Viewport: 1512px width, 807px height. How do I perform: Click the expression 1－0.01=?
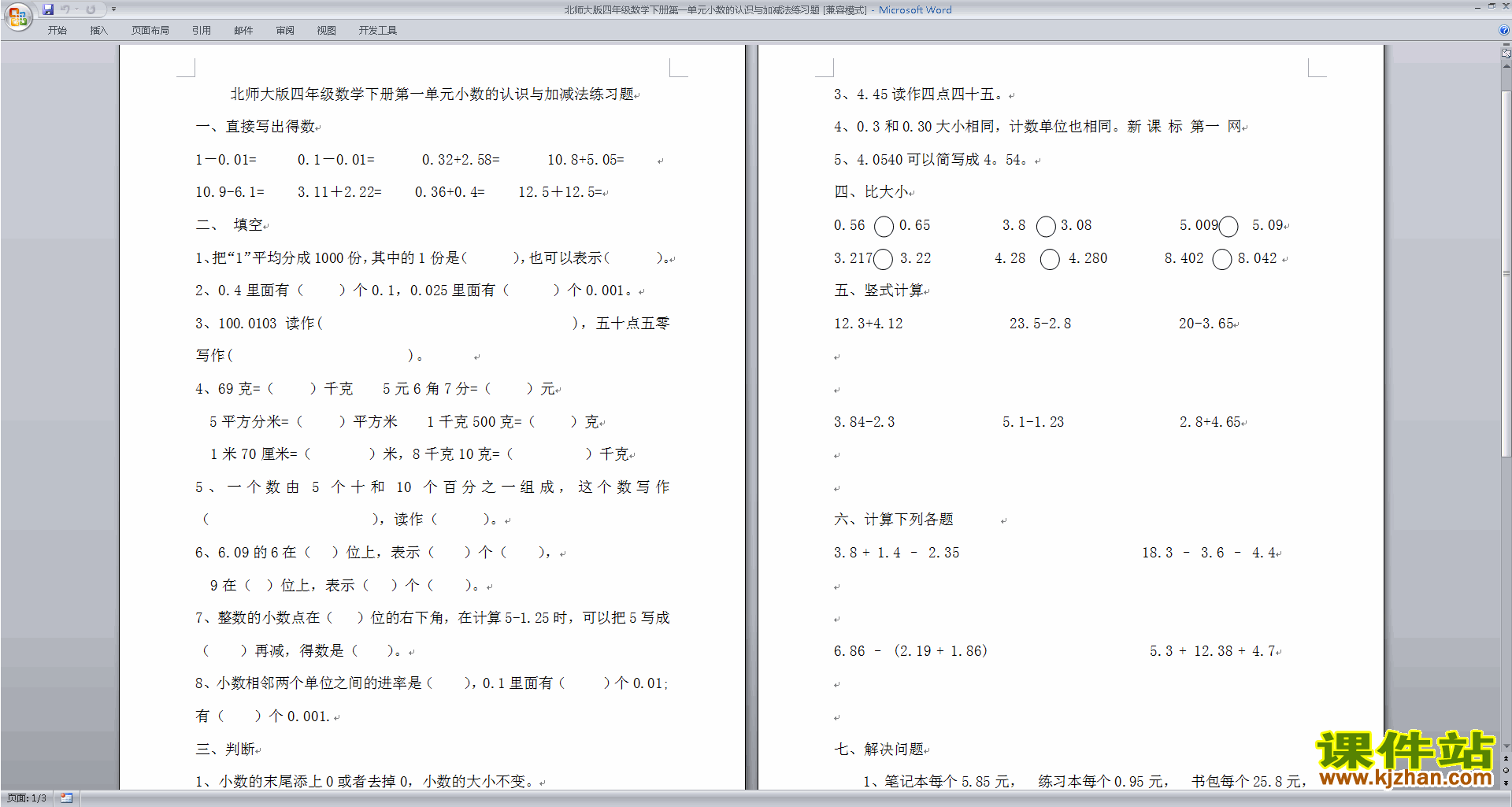pyautogui.click(x=226, y=160)
